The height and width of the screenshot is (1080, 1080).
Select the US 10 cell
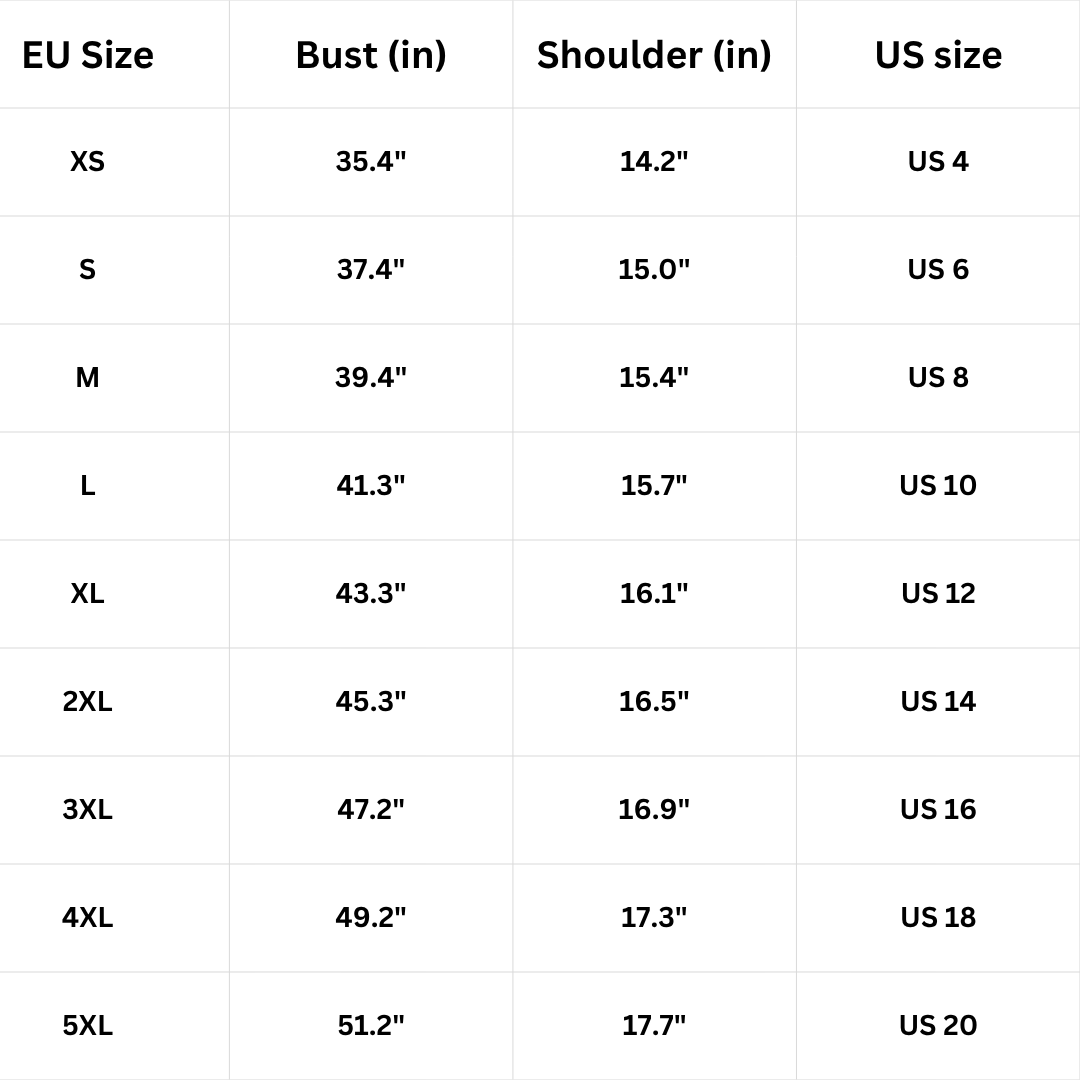pos(938,485)
